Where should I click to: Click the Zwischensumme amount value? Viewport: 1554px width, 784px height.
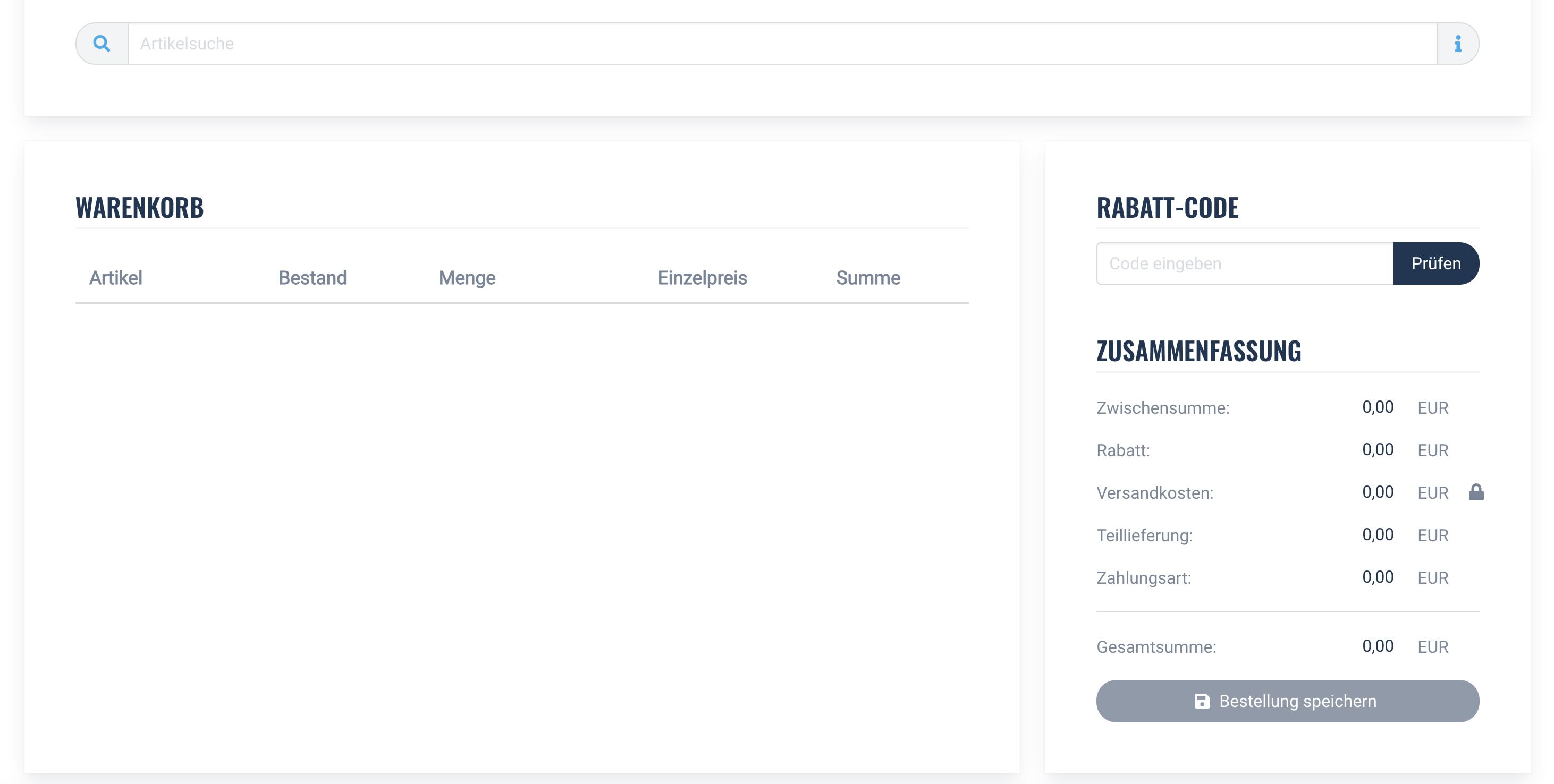[x=1377, y=407]
